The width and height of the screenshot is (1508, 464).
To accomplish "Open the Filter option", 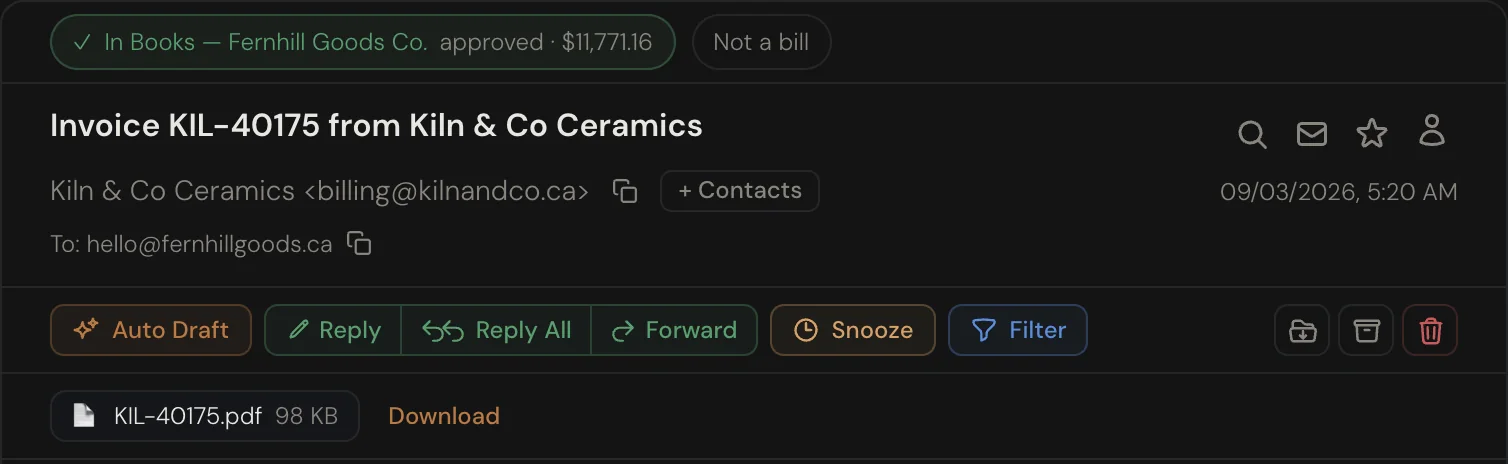I will (1018, 330).
